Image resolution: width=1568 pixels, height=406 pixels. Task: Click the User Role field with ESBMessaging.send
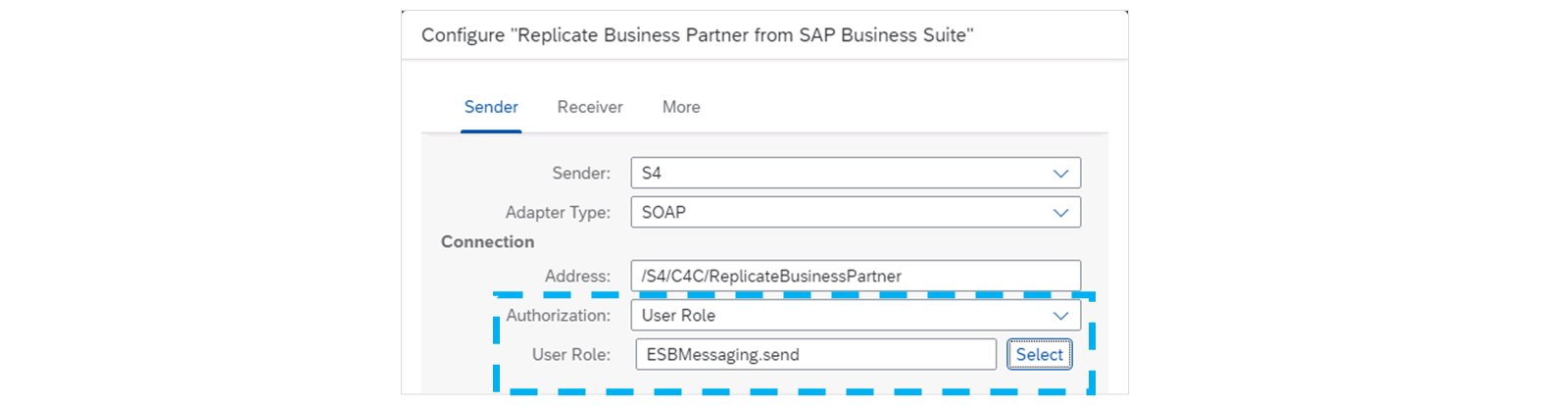(x=815, y=354)
